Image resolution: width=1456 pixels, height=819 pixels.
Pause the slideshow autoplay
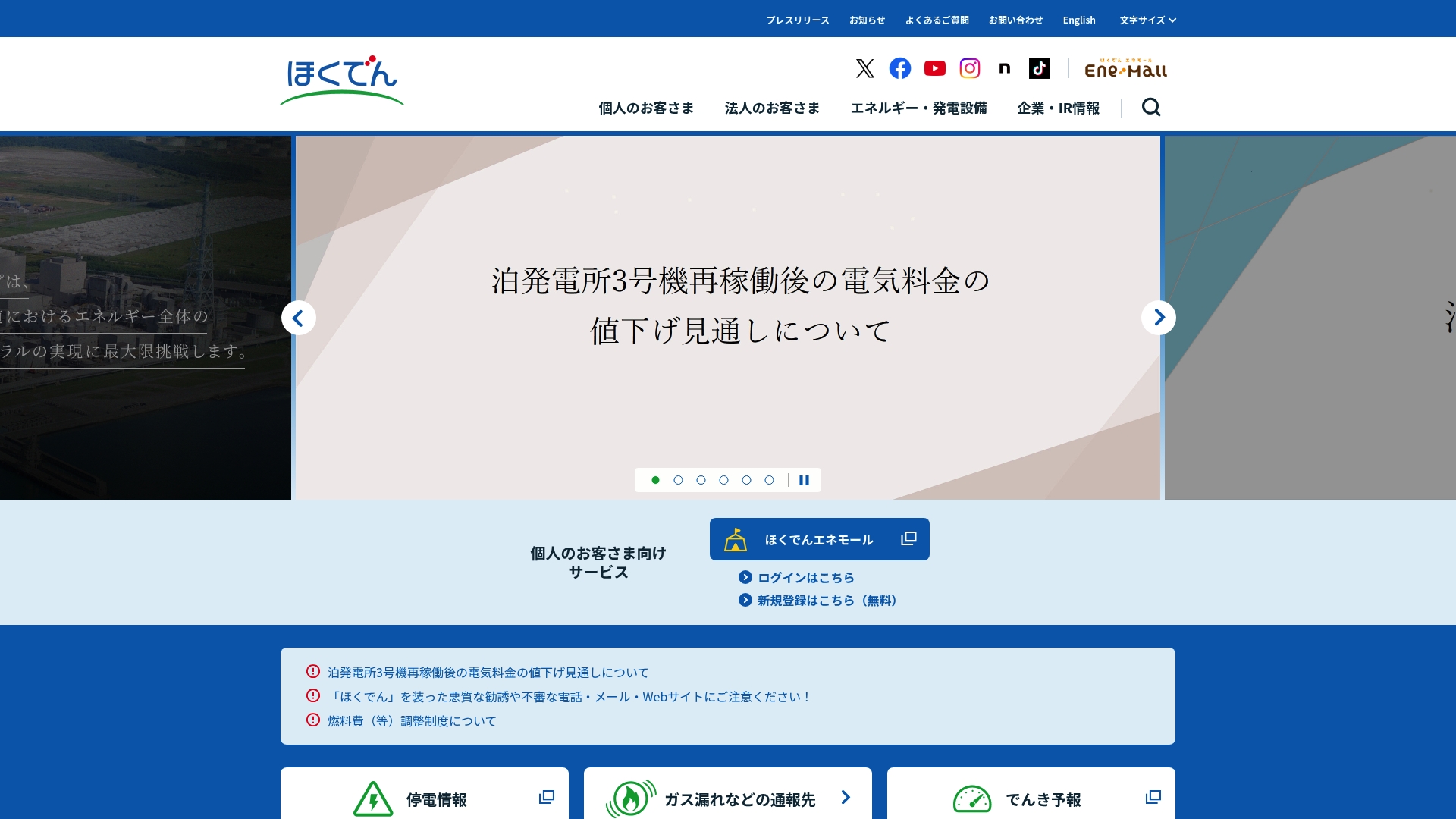(805, 480)
